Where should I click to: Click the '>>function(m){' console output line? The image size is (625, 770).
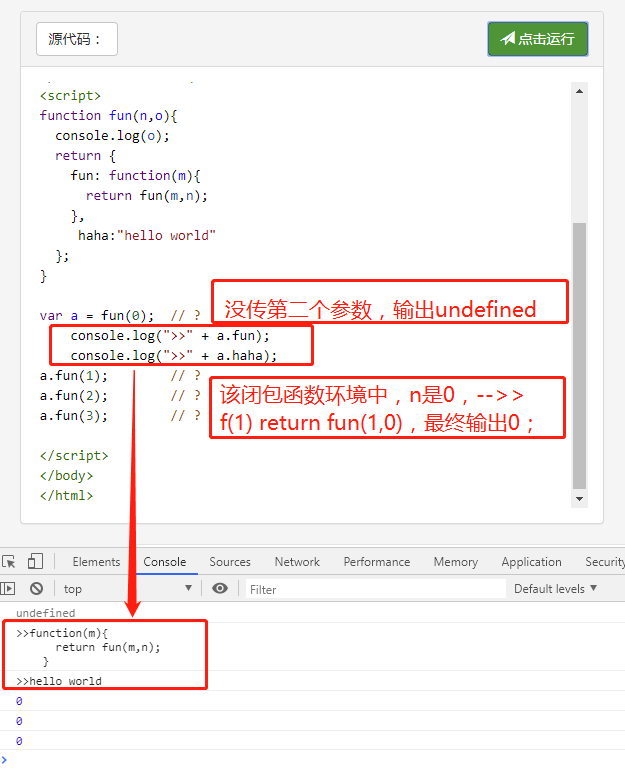pyautogui.click(x=62, y=633)
